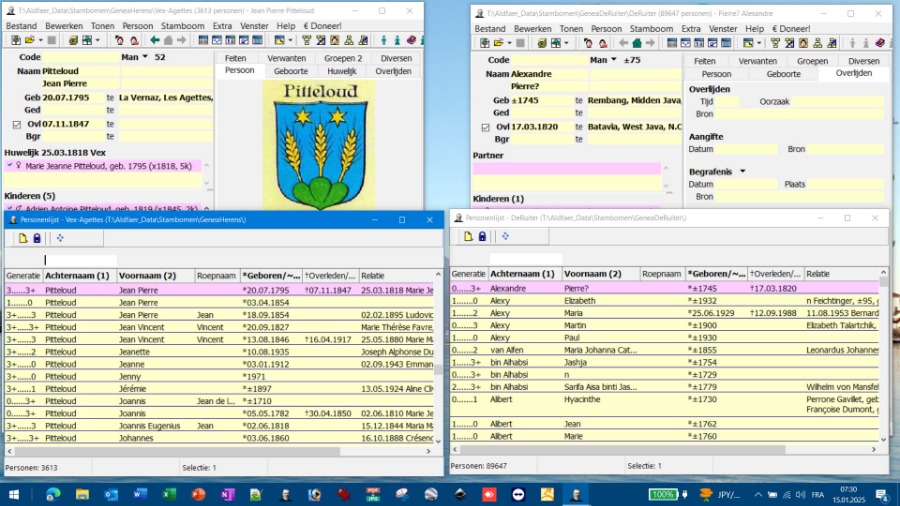Image resolution: width=900 pixels, height=506 pixels.
Task: Select the Huwelijk tab in left window
Action: tap(341, 72)
